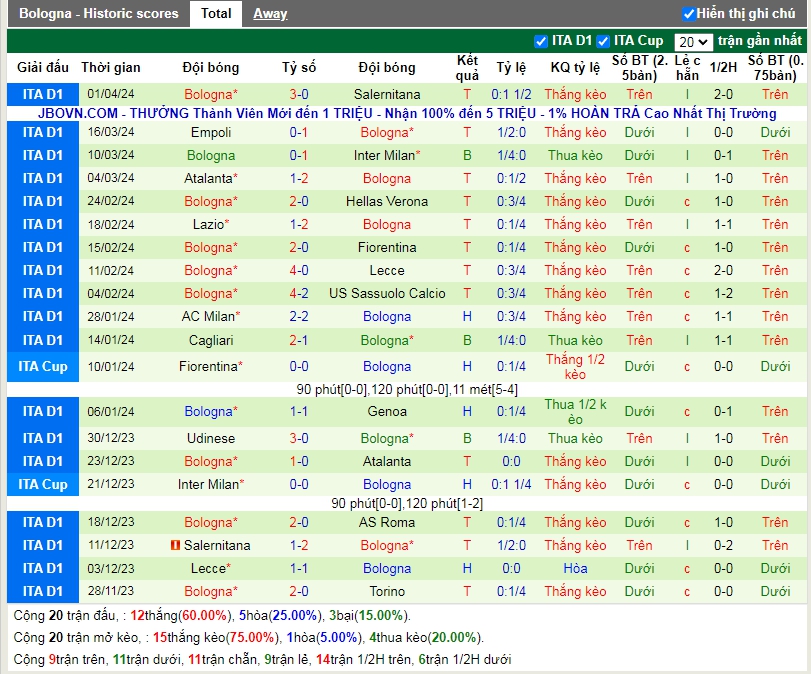
Task: Click the red card icon beside Salernitana
Action: coord(175,545)
